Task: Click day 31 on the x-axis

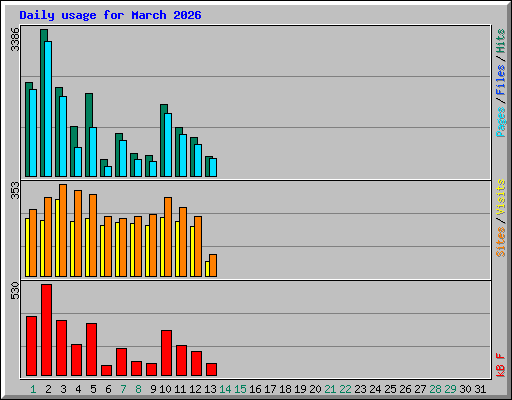Action: (480, 389)
